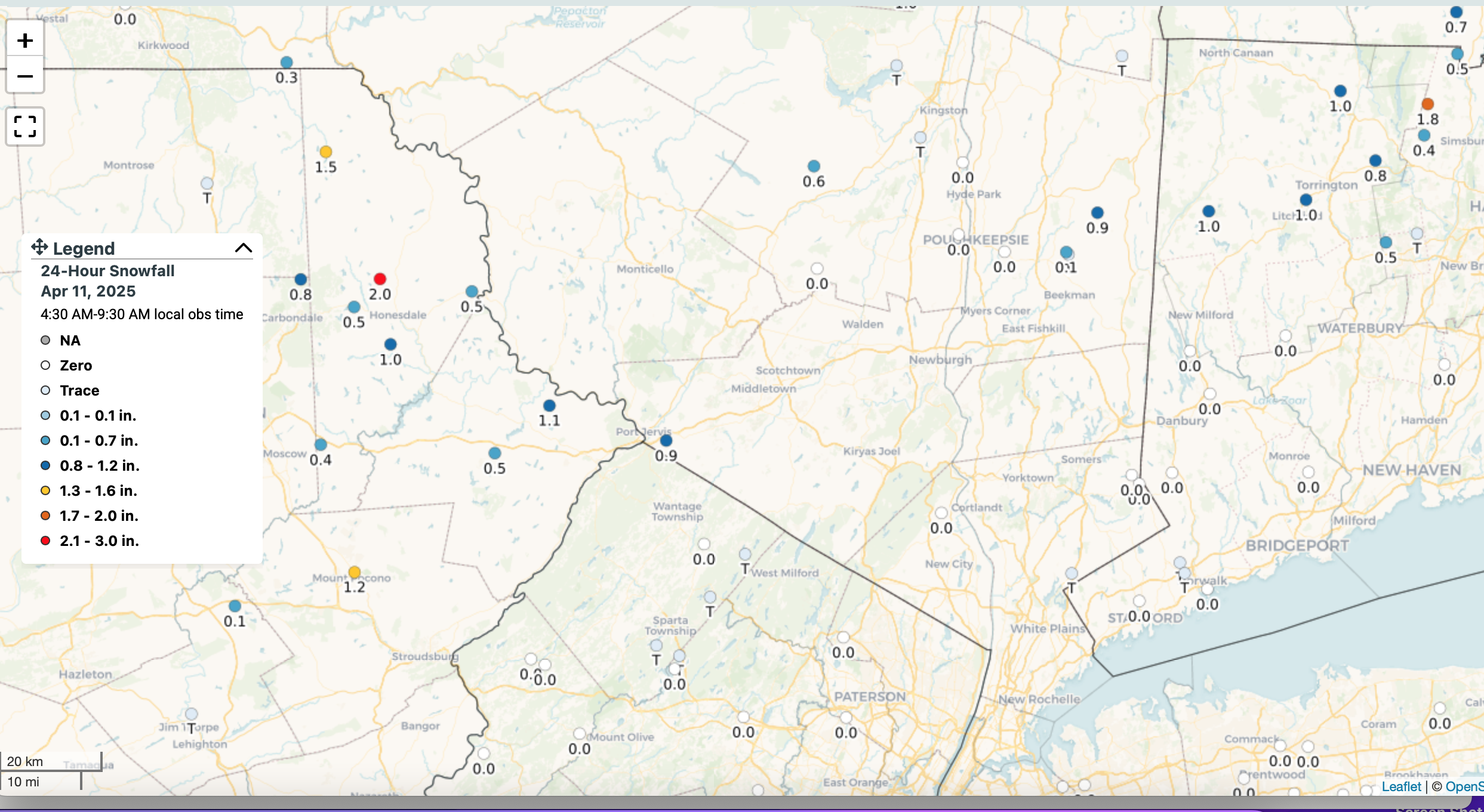Click the WATERBURY city label

[x=1360, y=329]
